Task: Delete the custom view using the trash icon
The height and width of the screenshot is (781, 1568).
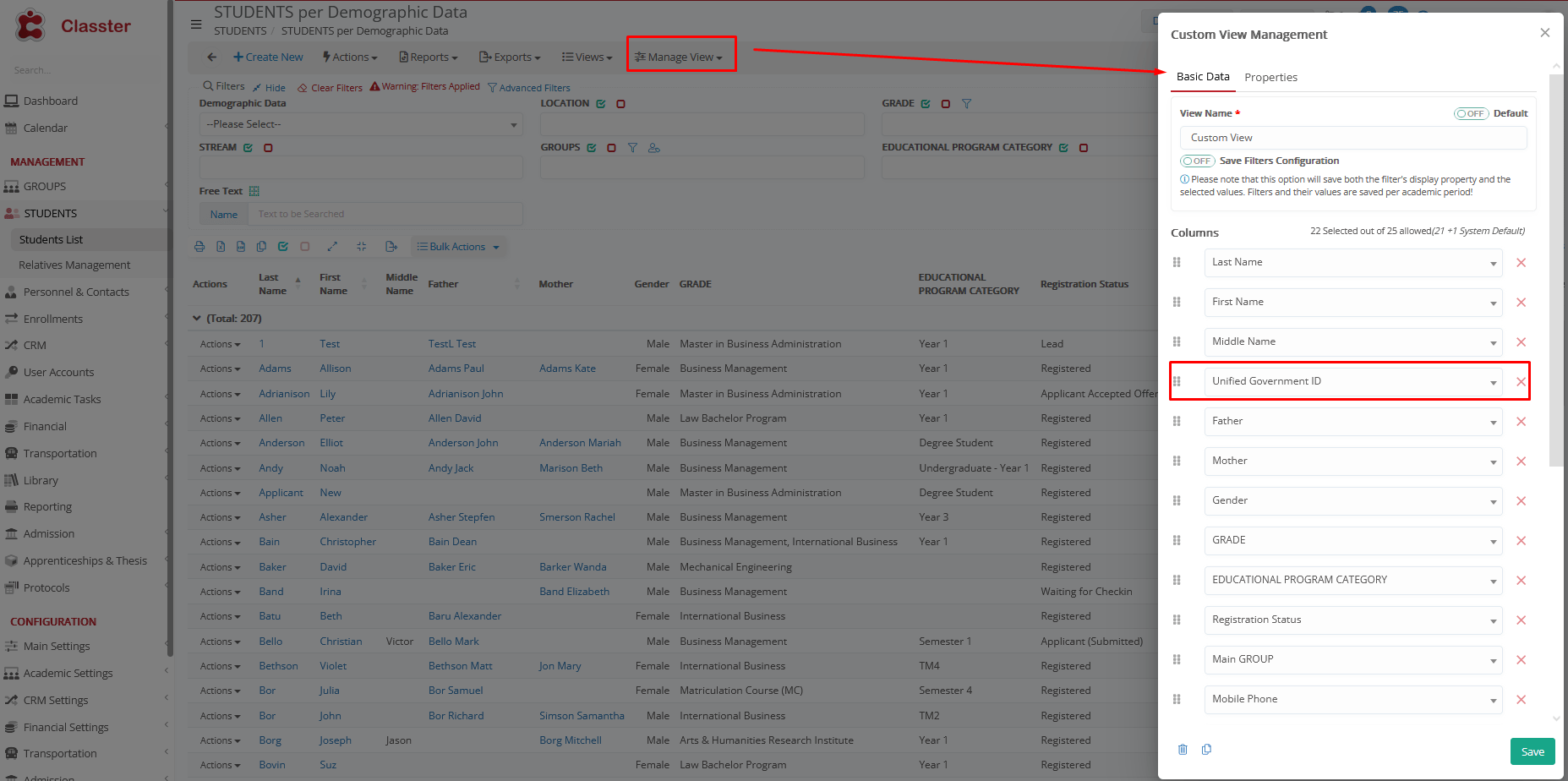Action: click(1183, 750)
